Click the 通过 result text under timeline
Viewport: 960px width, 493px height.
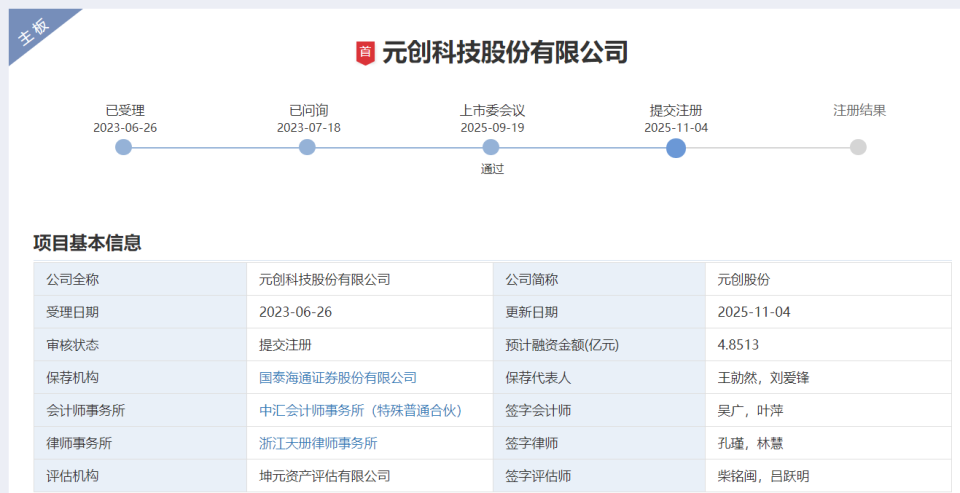click(492, 169)
